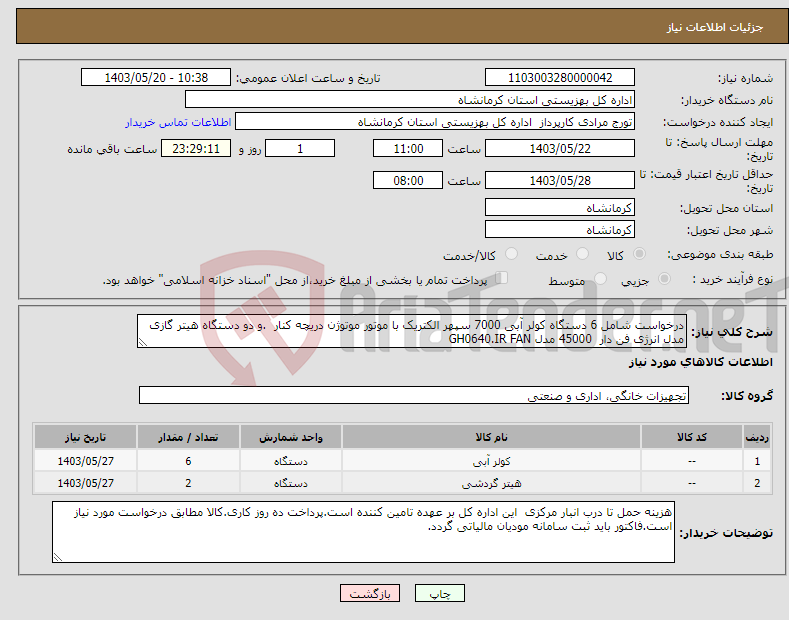Click the 08:00 time field
The width and height of the screenshot is (789, 620).
point(408,180)
